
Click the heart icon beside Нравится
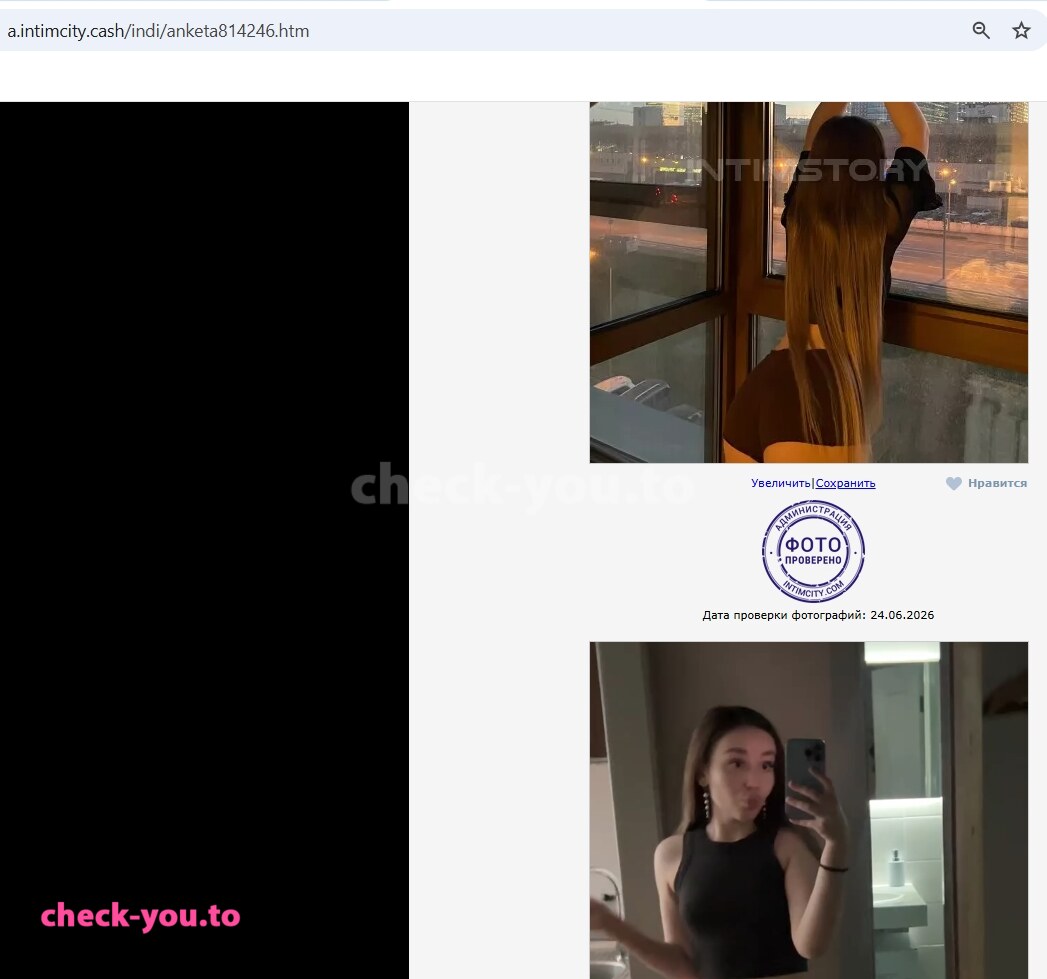954,483
